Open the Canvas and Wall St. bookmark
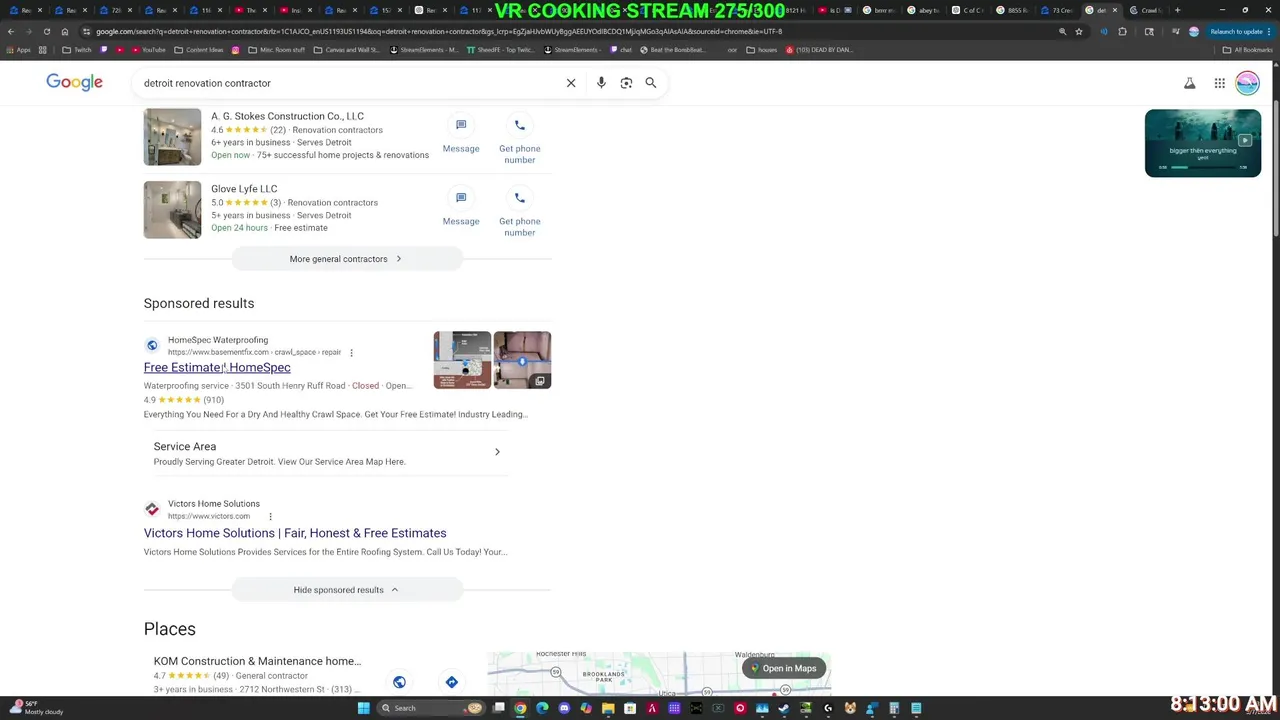 [x=346, y=50]
